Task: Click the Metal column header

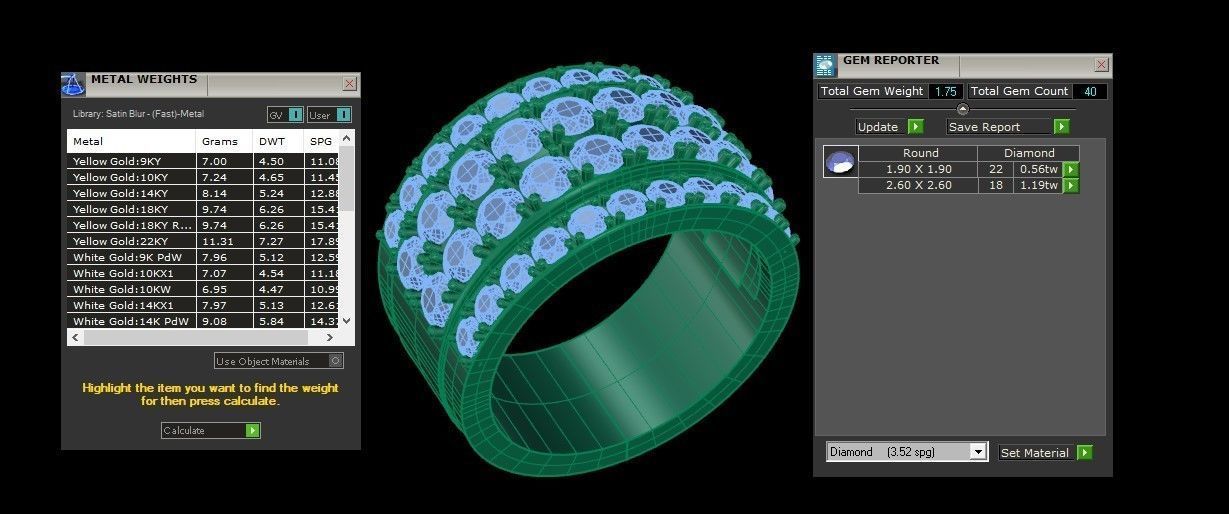Action: click(x=131, y=141)
